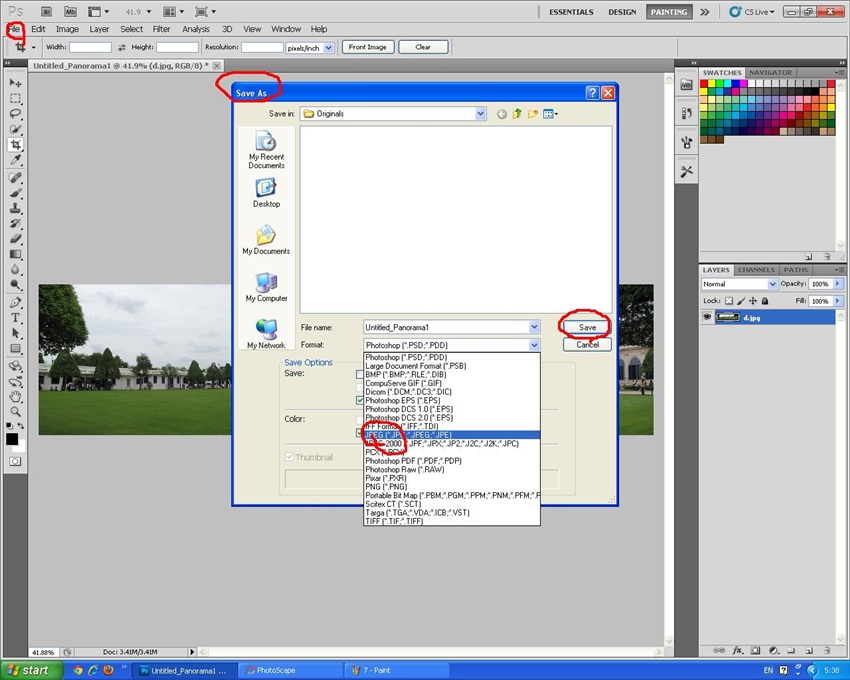The height and width of the screenshot is (680, 850).
Task: Open CS Live dropdown
Action: pyautogui.click(x=752, y=12)
